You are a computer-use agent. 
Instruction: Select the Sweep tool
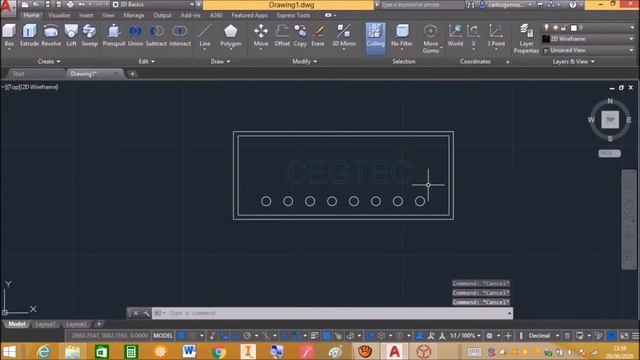[89, 35]
